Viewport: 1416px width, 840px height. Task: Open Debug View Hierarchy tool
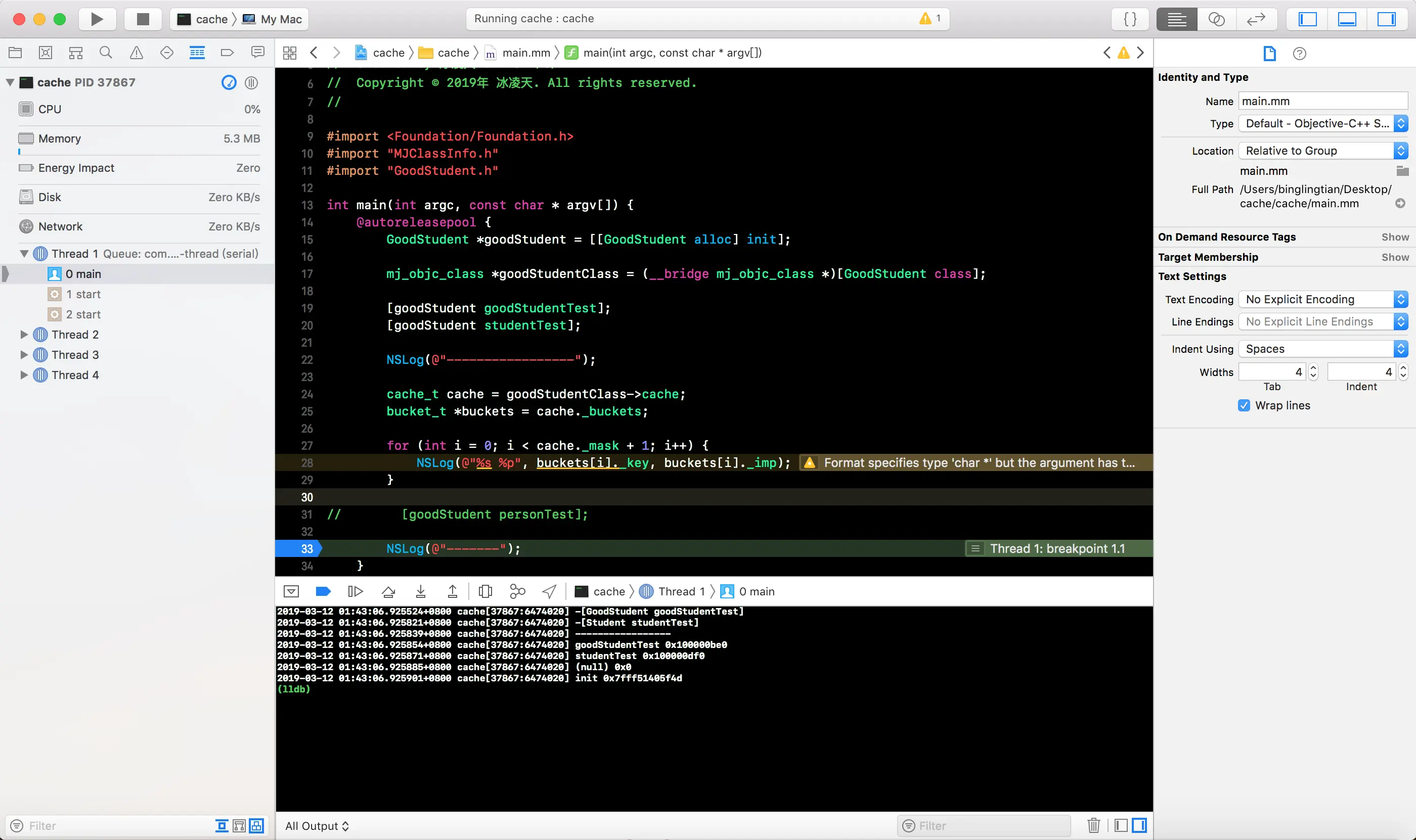coord(485,591)
